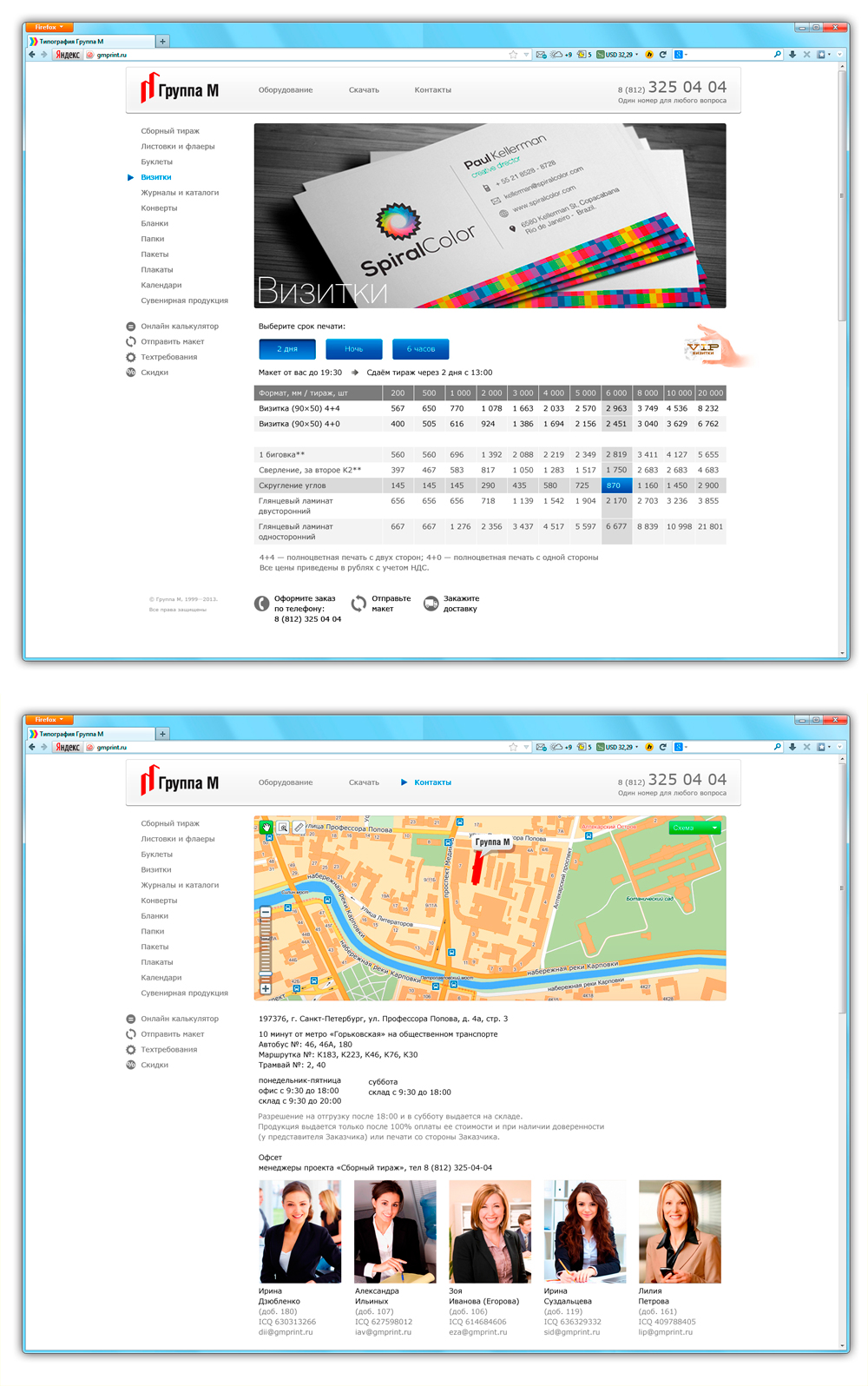
Task: Open the bookmark dropdown arrow beside the top window's star
Action: click(x=526, y=55)
